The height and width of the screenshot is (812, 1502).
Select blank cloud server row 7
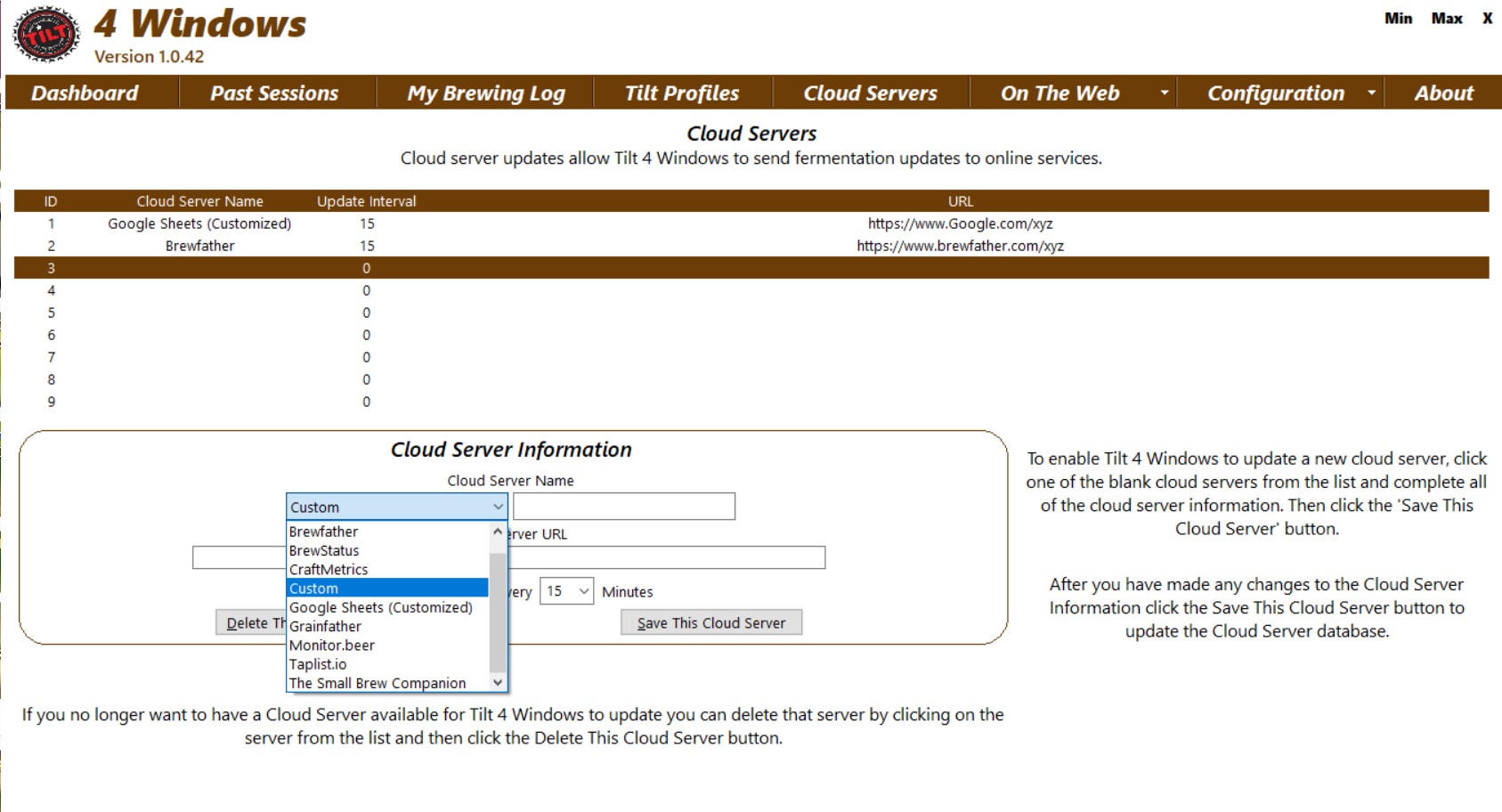pos(751,357)
